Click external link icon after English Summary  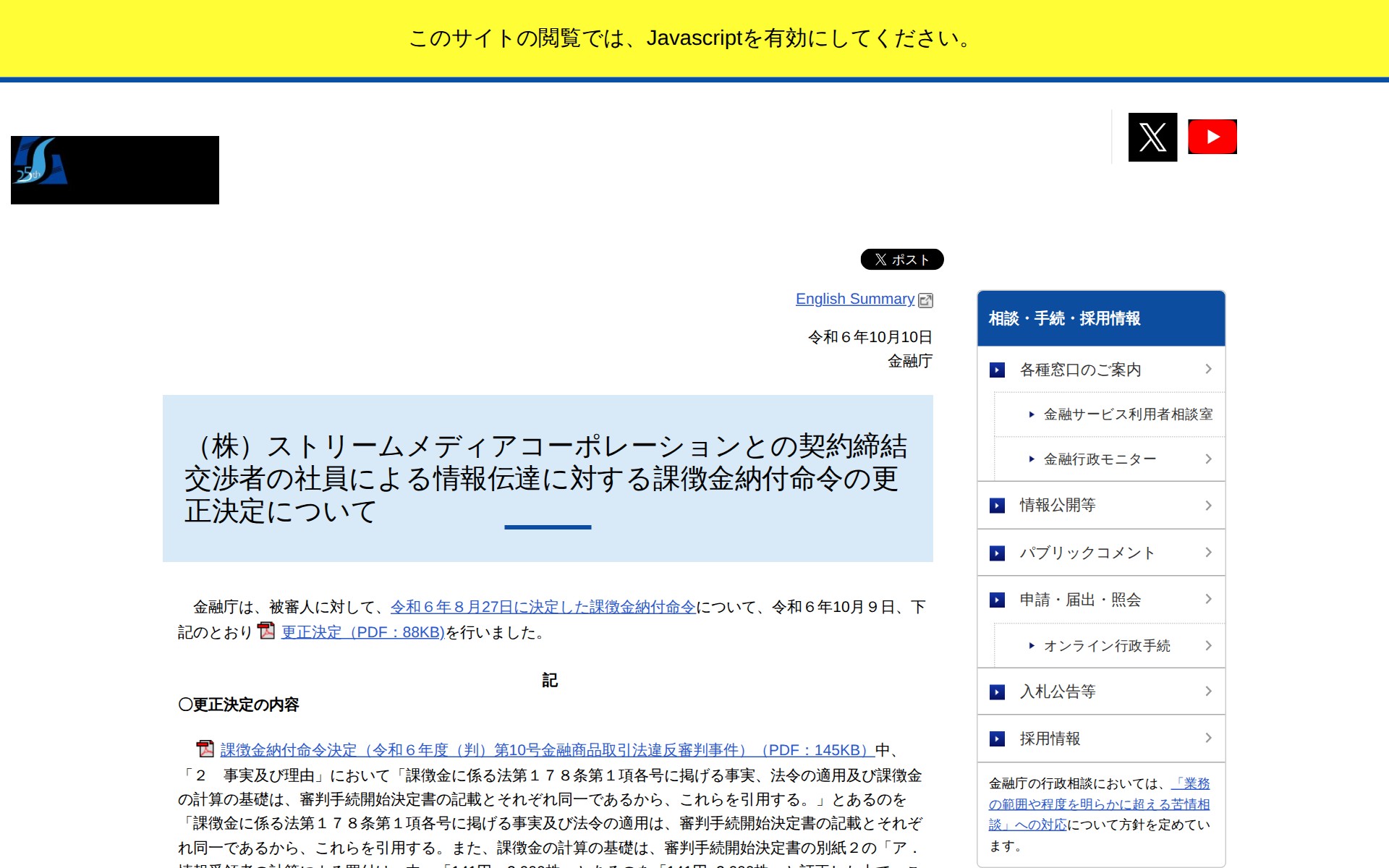(925, 300)
